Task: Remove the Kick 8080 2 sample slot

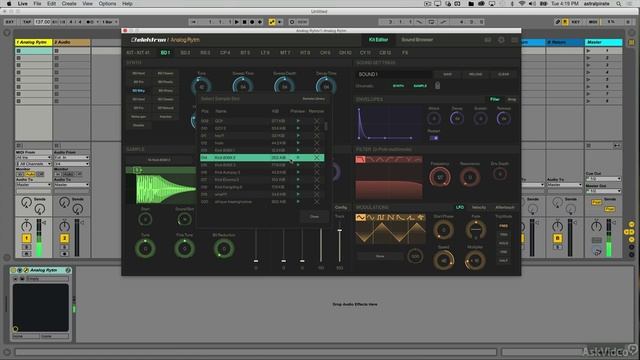Action: [316, 158]
